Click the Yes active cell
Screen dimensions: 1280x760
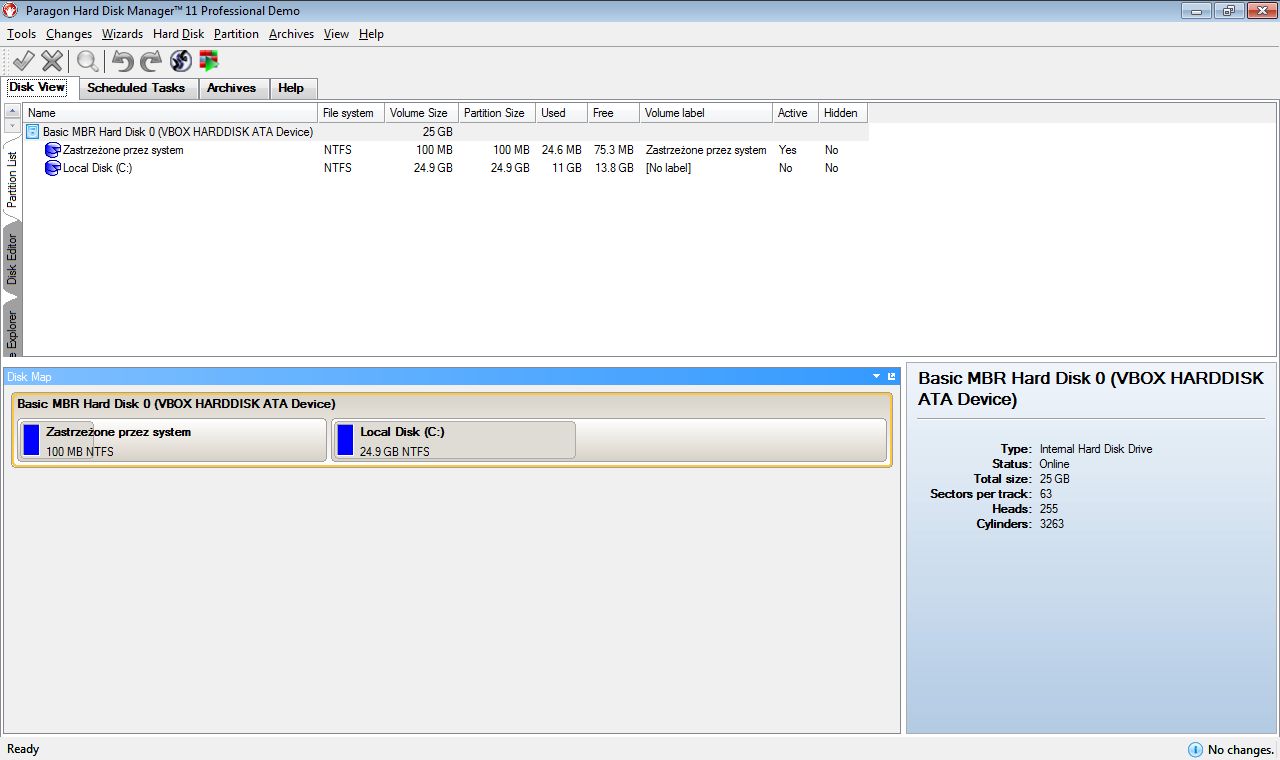point(788,150)
